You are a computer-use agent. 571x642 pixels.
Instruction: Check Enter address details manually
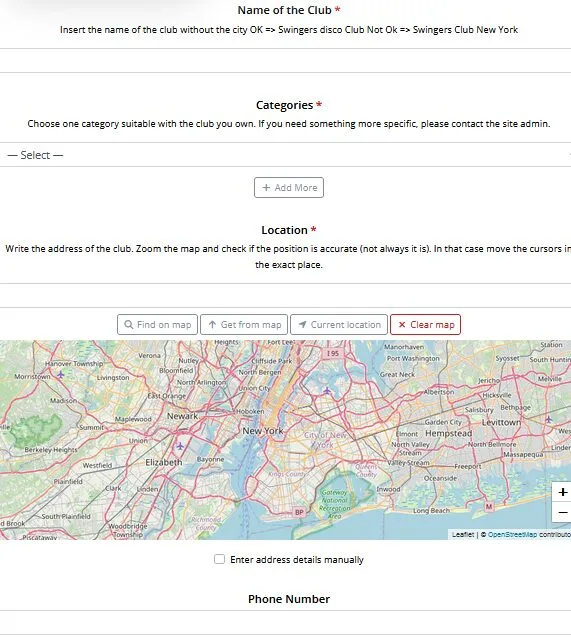219,559
